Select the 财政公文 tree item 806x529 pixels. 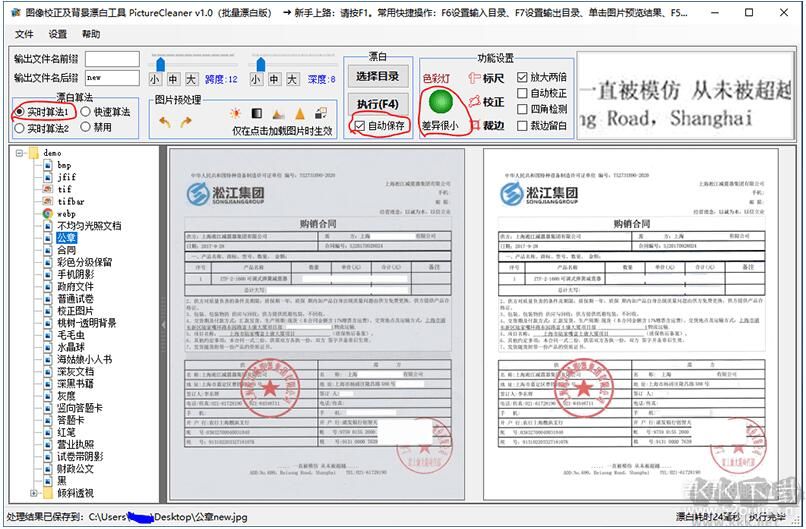pos(75,468)
